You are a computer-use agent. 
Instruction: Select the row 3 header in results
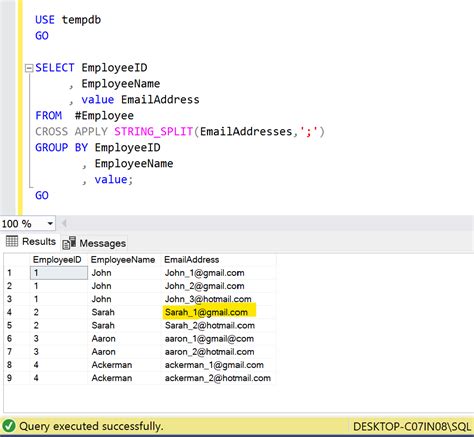17,299
